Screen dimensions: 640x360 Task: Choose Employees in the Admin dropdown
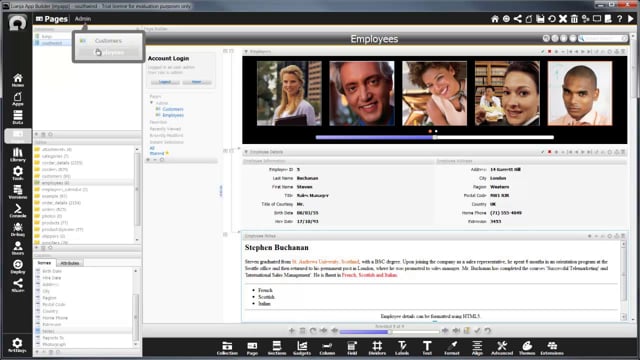pyautogui.click(x=108, y=52)
